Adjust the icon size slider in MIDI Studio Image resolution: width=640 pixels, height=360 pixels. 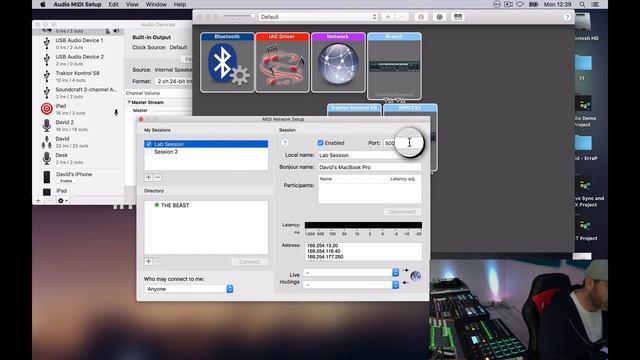coord(239,16)
